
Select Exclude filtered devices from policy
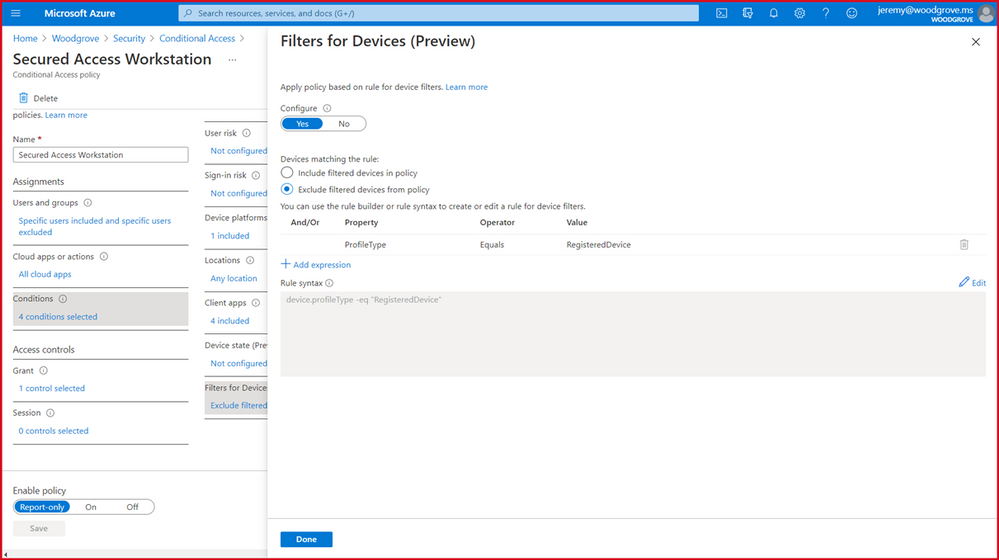pos(287,189)
